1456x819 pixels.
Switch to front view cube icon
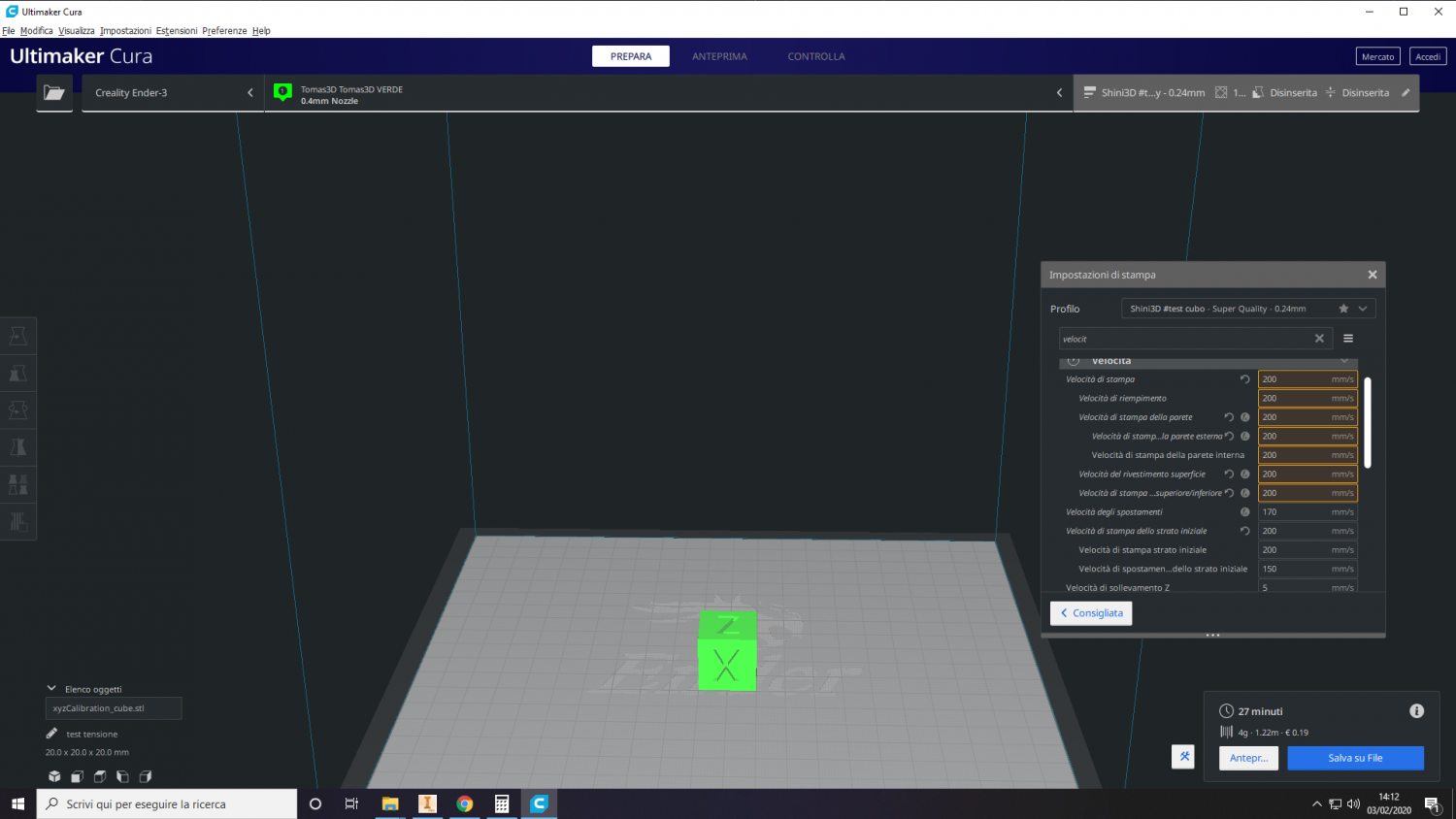pyautogui.click(x=77, y=776)
